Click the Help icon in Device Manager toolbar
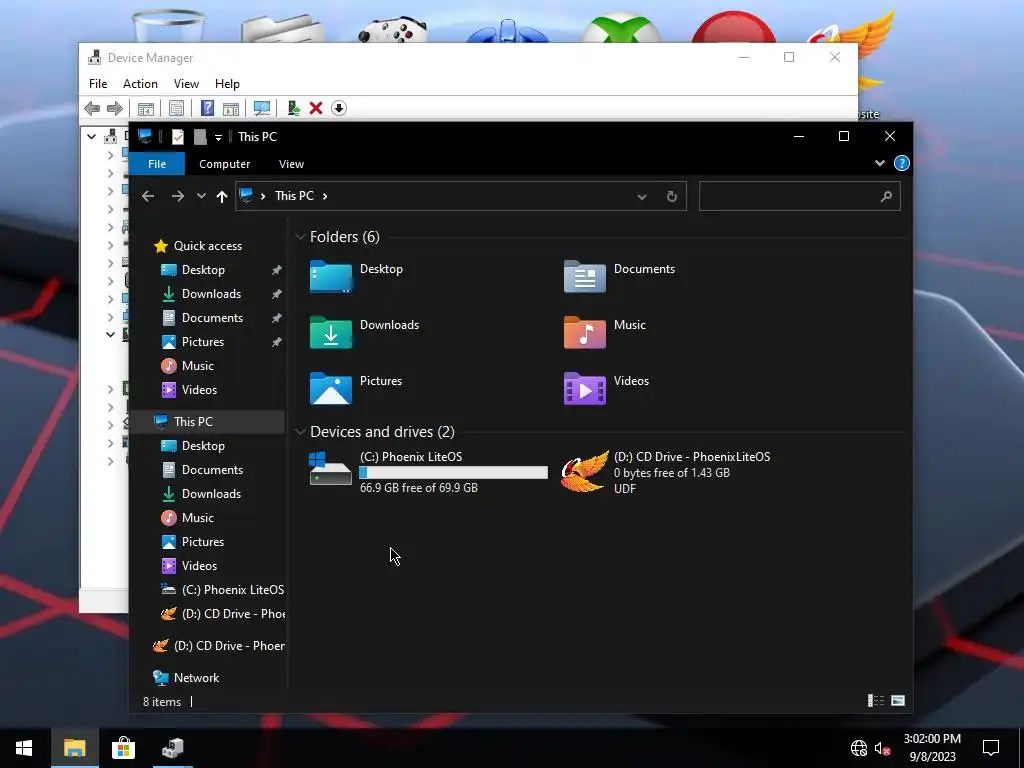The image size is (1024, 768). click(x=207, y=108)
